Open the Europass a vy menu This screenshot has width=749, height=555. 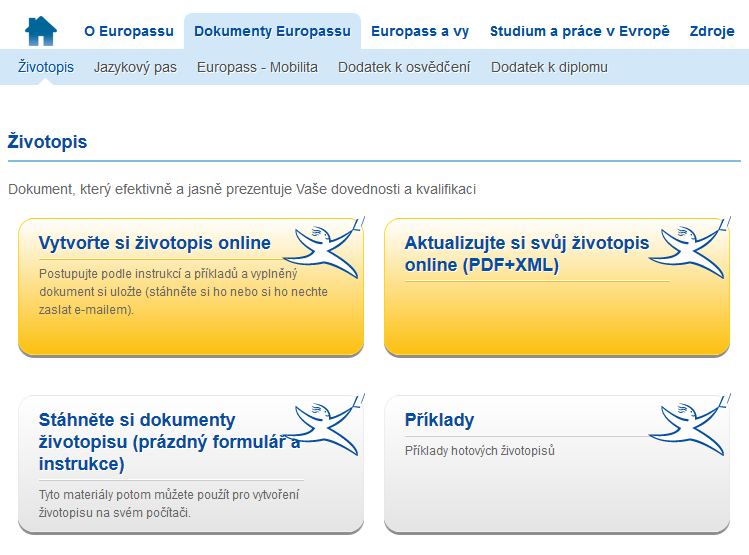coord(420,32)
